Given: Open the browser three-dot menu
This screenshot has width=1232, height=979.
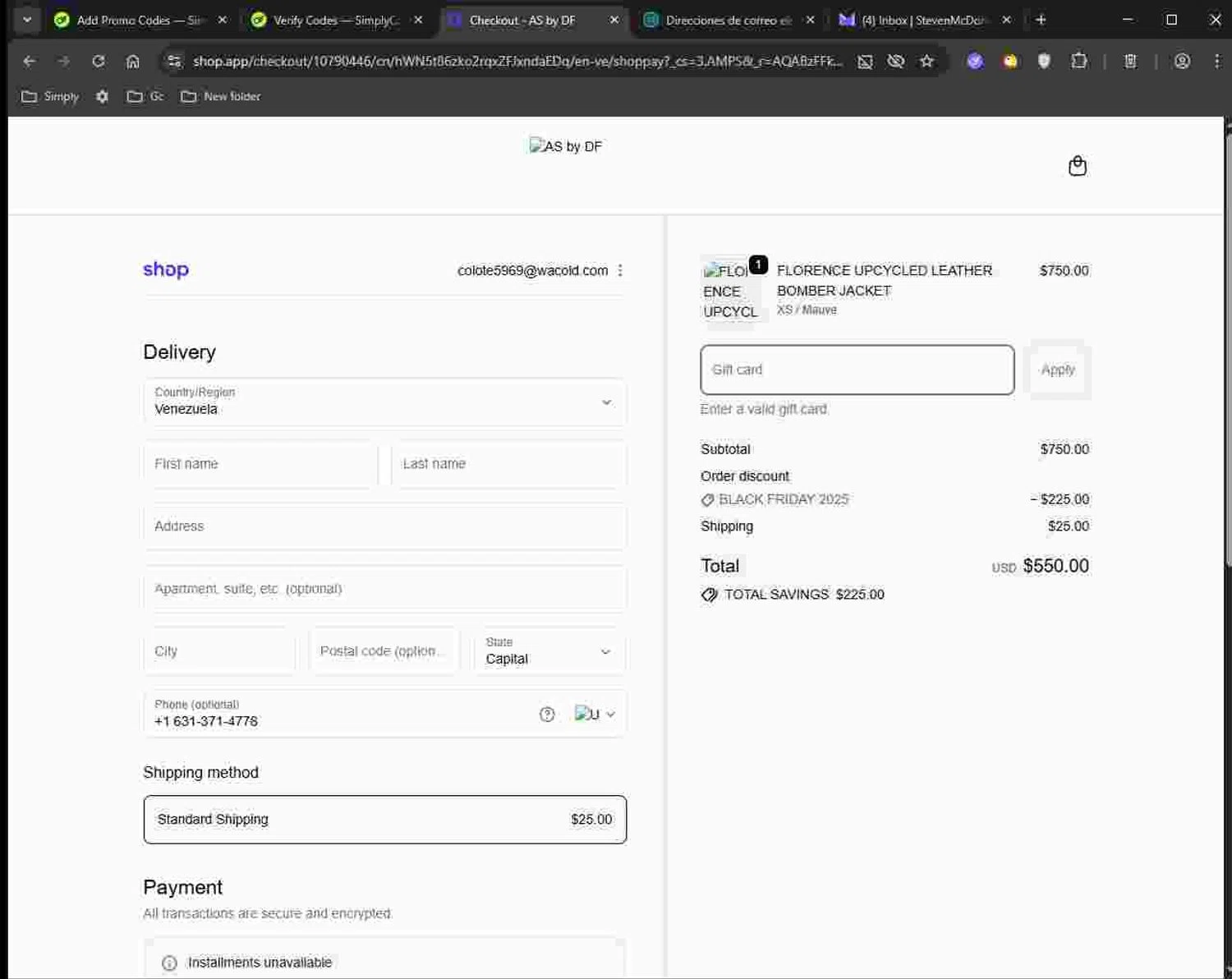Looking at the screenshot, I should point(1216,61).
